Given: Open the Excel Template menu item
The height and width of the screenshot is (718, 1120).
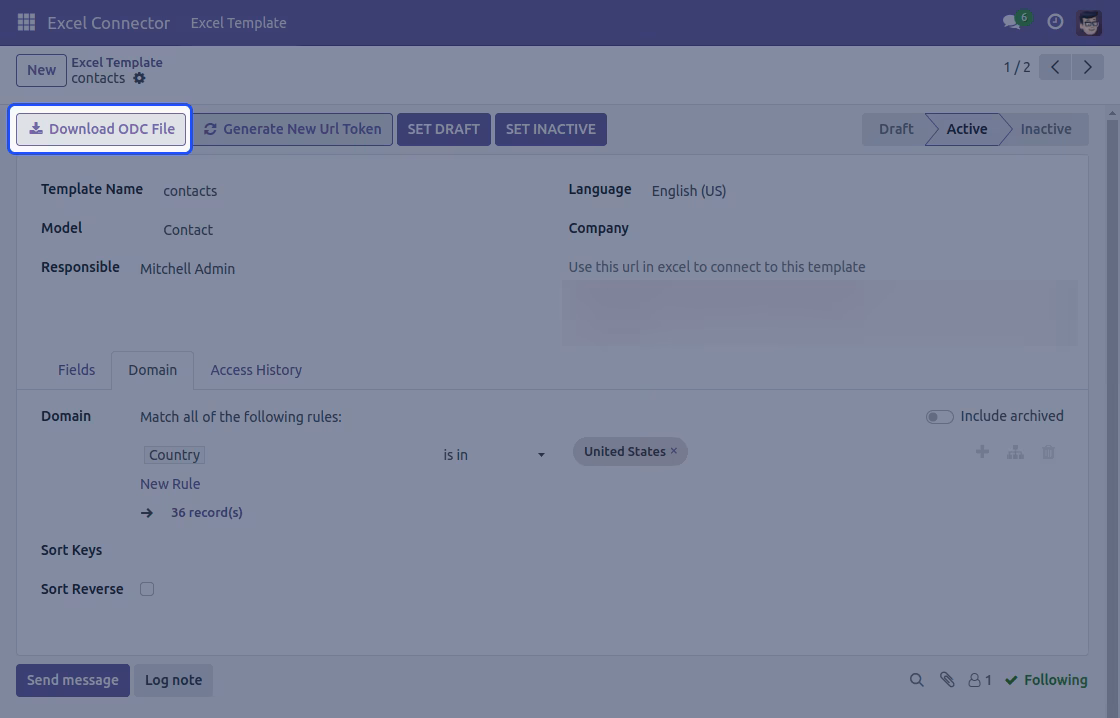Looking at the screenshot, I should point(238,23).
